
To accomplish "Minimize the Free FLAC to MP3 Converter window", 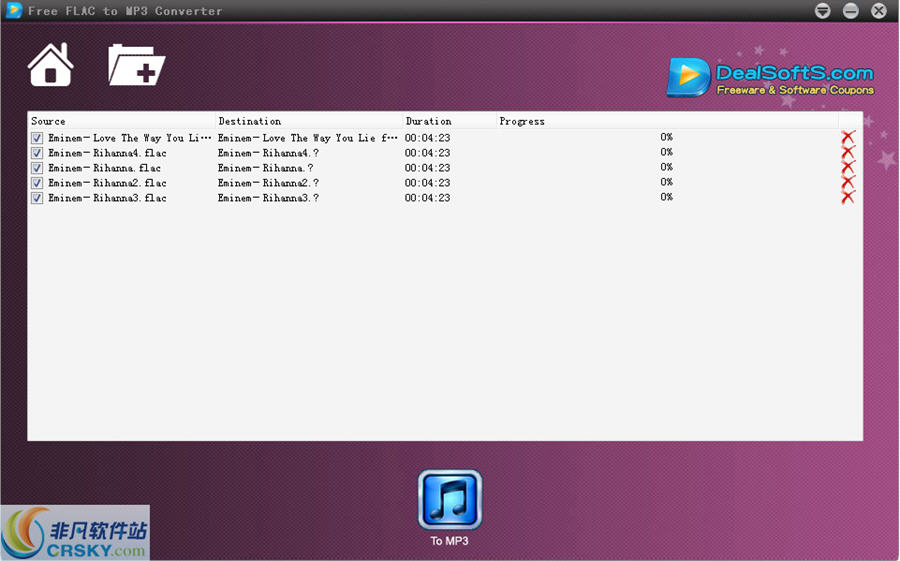I will (x=851, y=10).
